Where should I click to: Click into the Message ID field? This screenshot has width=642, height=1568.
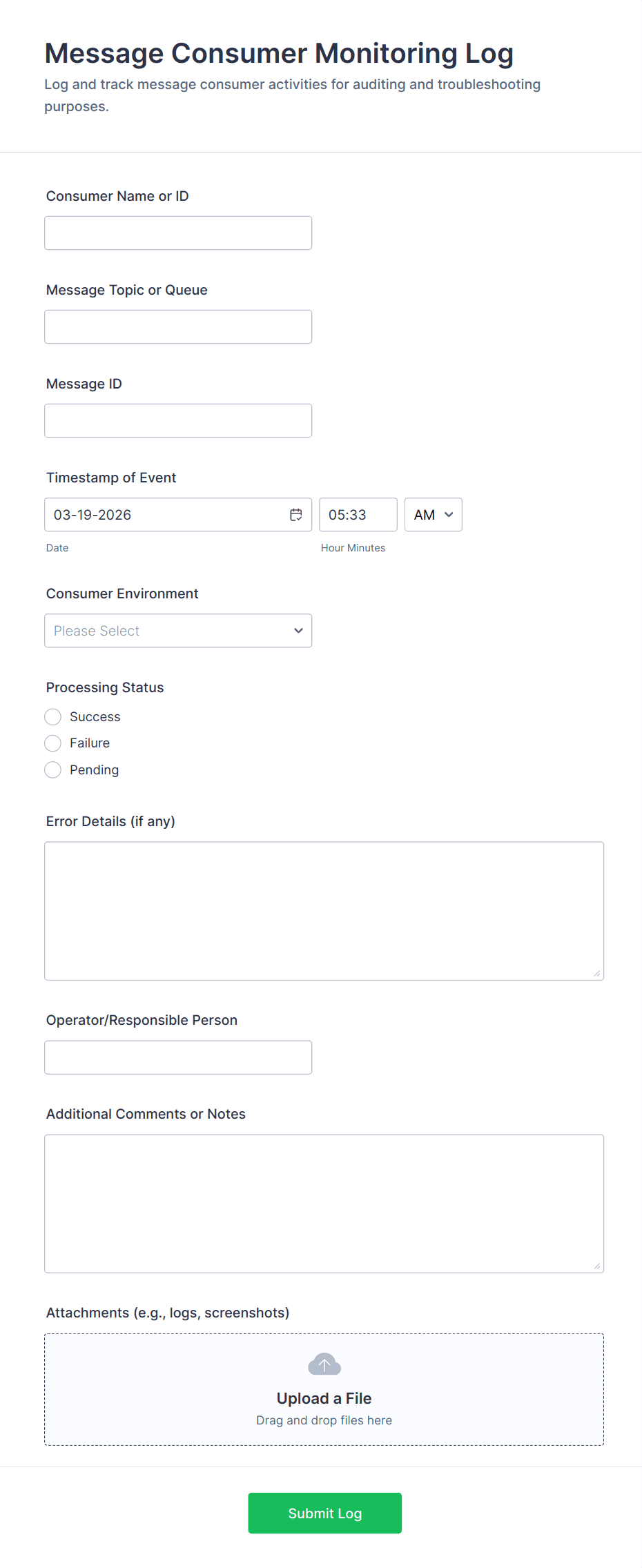(177, 421)
